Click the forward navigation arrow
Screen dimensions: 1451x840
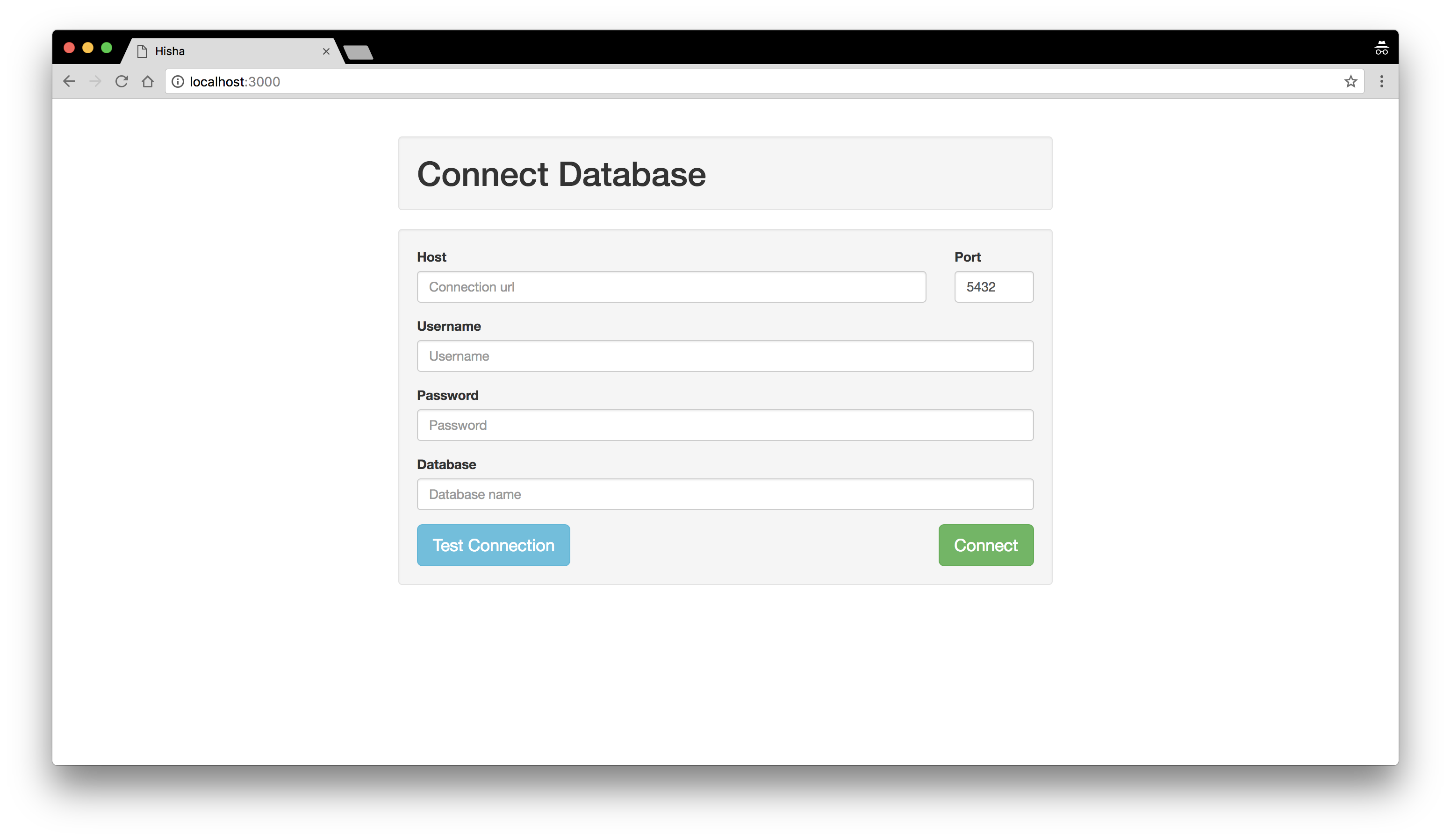coord(95,82)
